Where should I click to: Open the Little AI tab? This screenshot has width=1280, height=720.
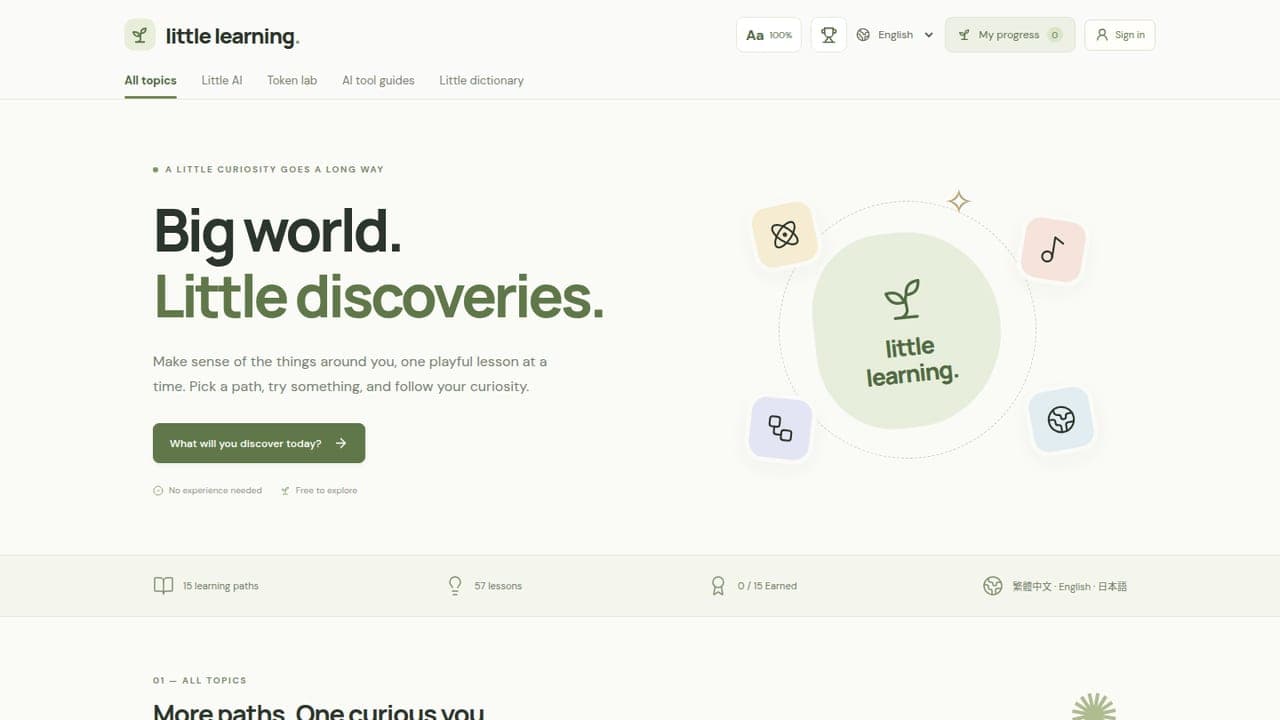pos(222,80)
